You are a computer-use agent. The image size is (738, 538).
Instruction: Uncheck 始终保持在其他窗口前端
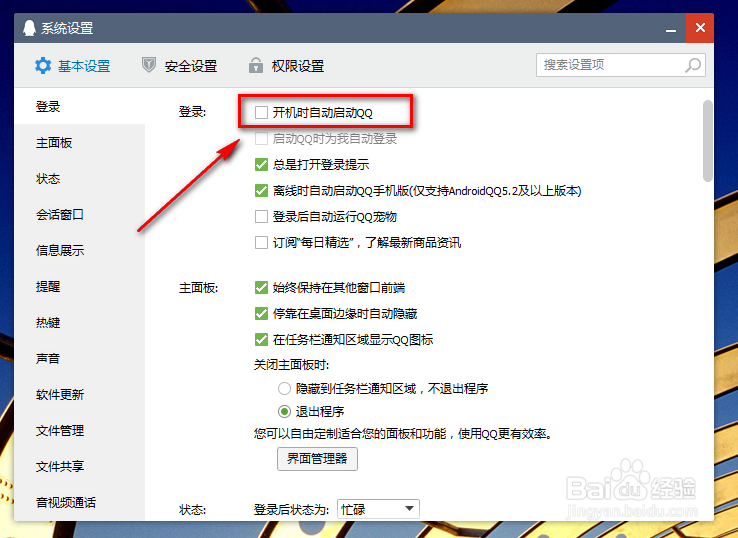[x=261, y=288]
